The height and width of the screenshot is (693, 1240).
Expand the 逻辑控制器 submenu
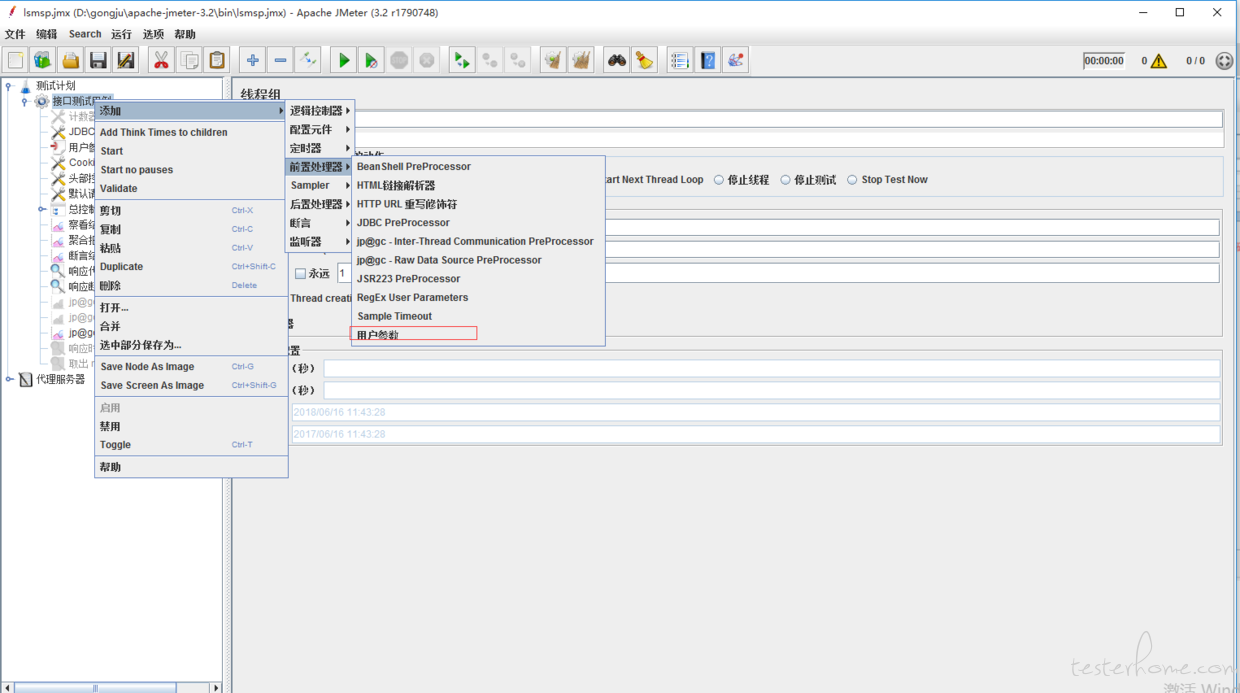click(x=320, y=111)
